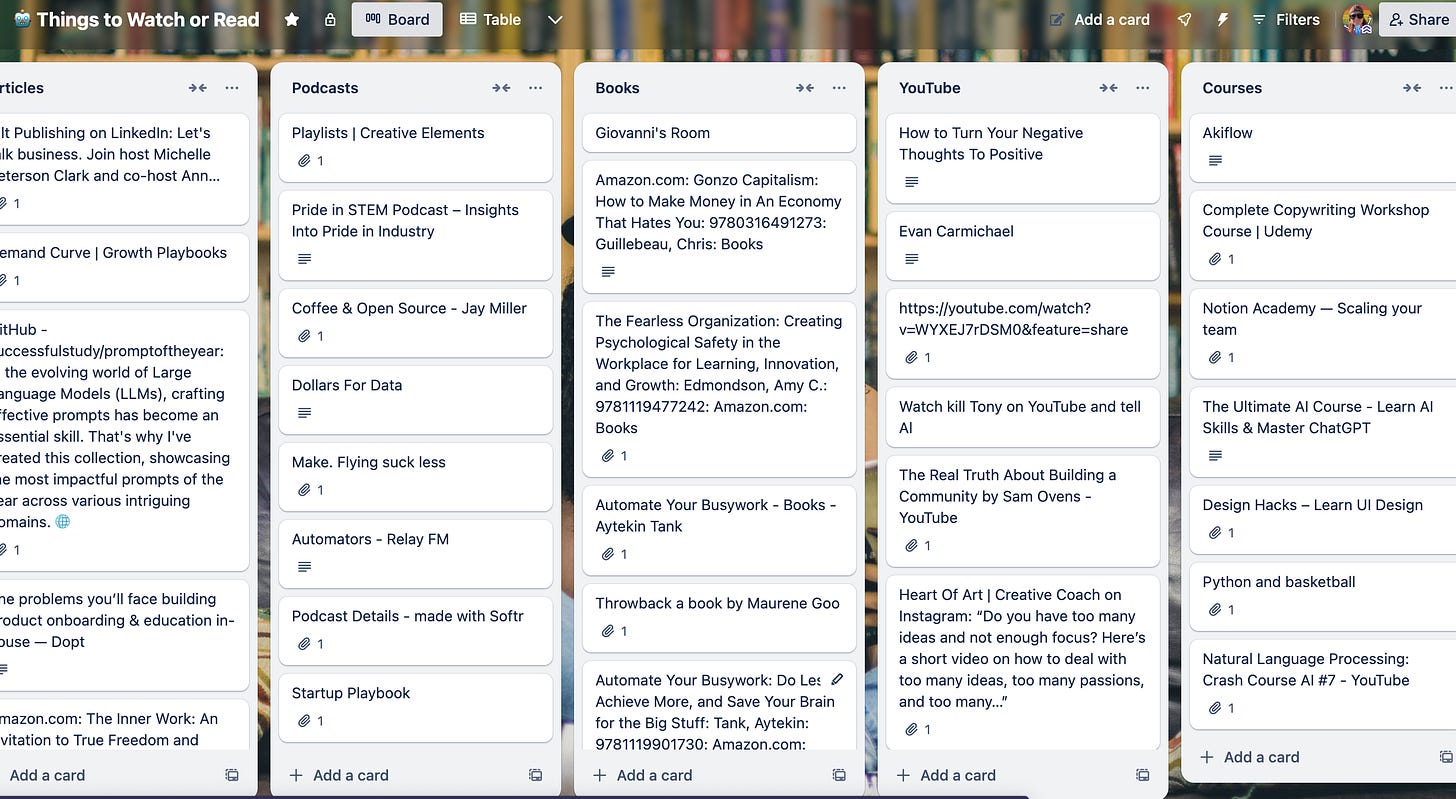1456x799 pixels.
Task: Open Design Hacks – Learn UI Design card
Action: (1323, 519)
